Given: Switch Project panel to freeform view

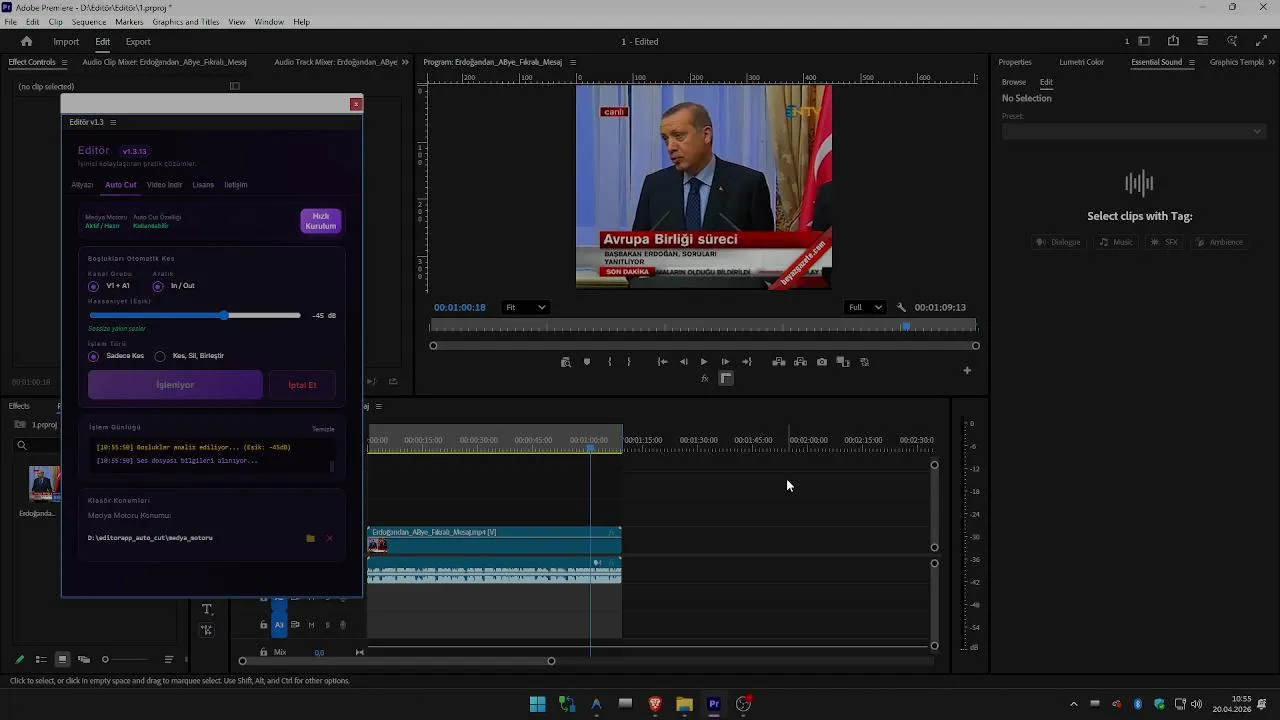Looking at the screenshot, I should (84, 659).
